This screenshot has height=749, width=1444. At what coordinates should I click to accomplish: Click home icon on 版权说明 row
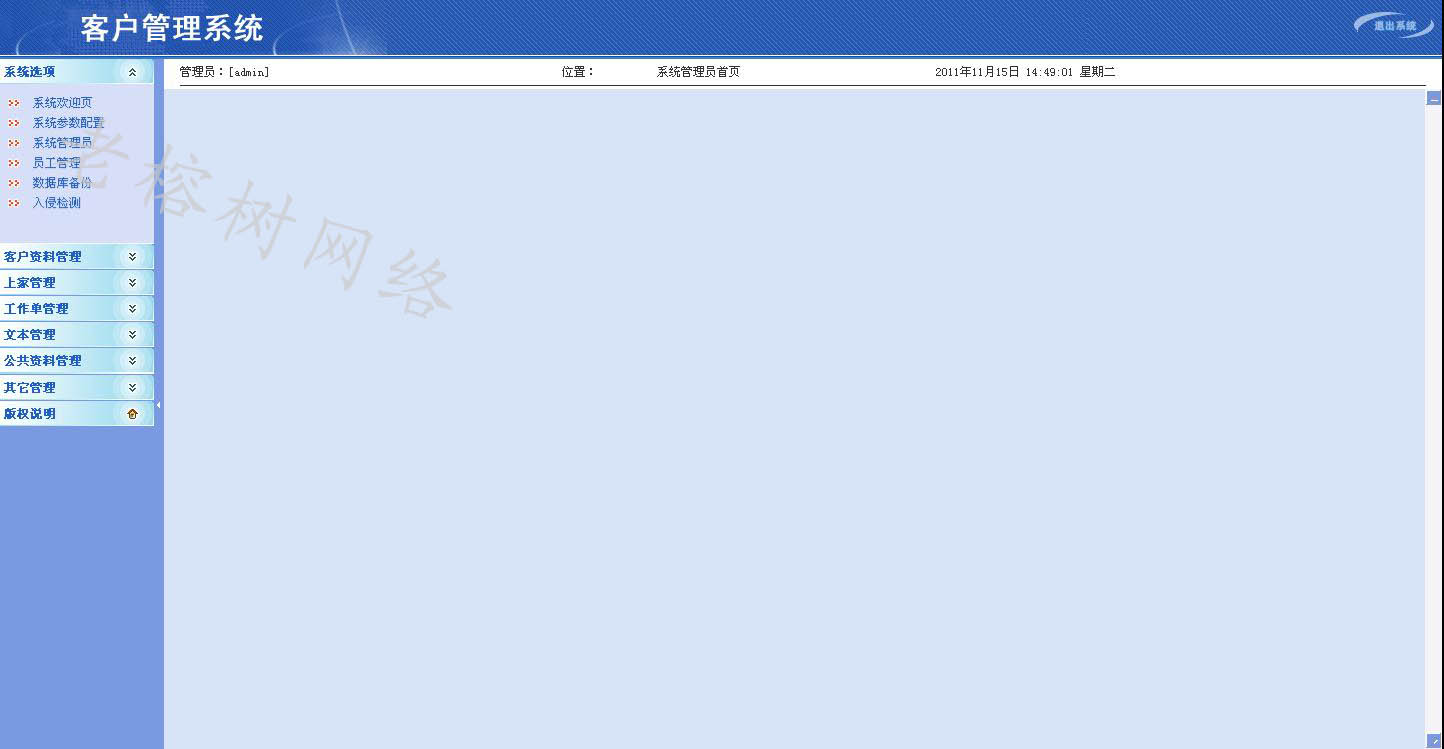pyautogui.click(x=132, y=414)
